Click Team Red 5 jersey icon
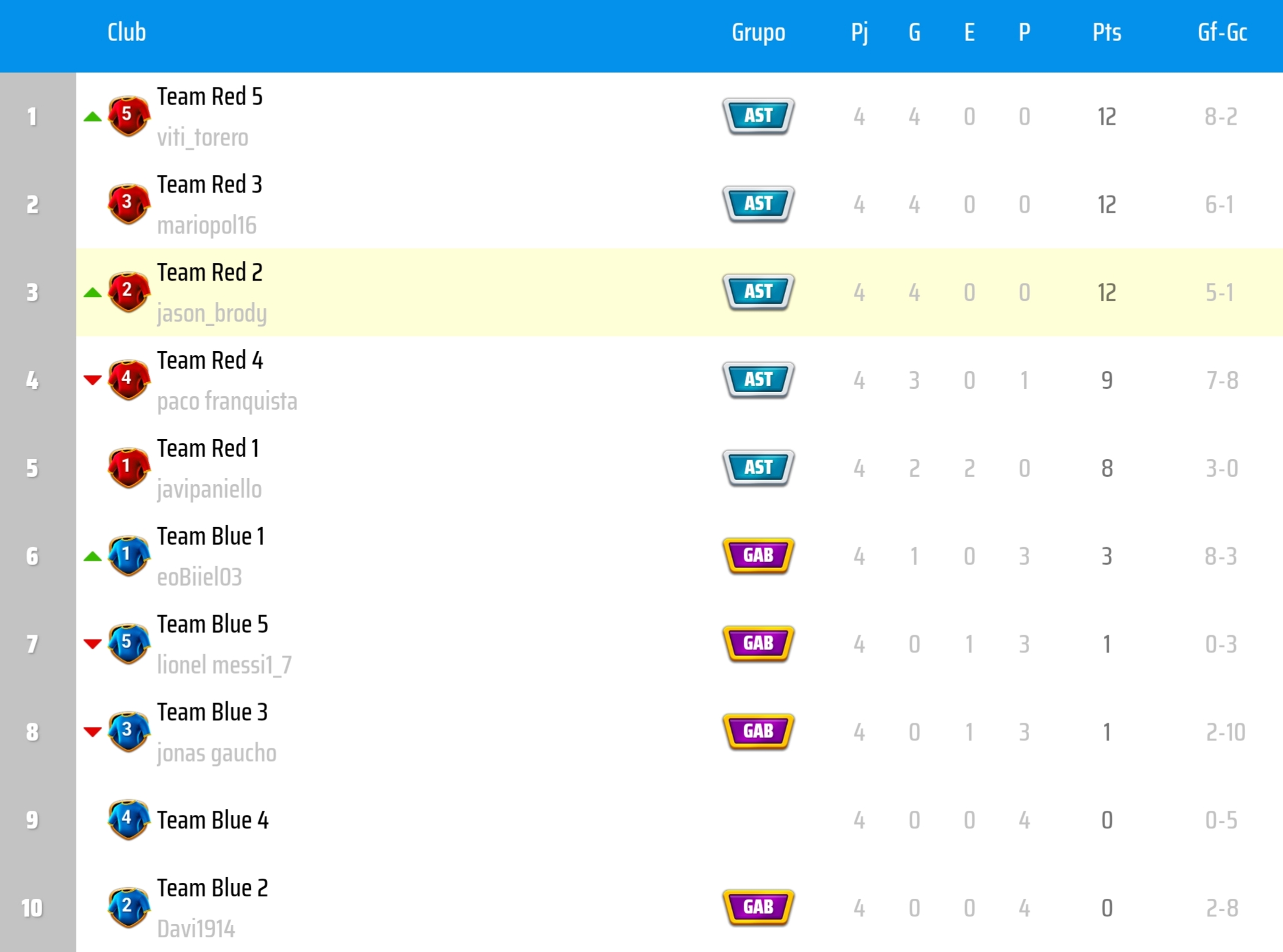The height and width of the screenshot is (952, 1283). pyautogui.click(x=128, y=116)
